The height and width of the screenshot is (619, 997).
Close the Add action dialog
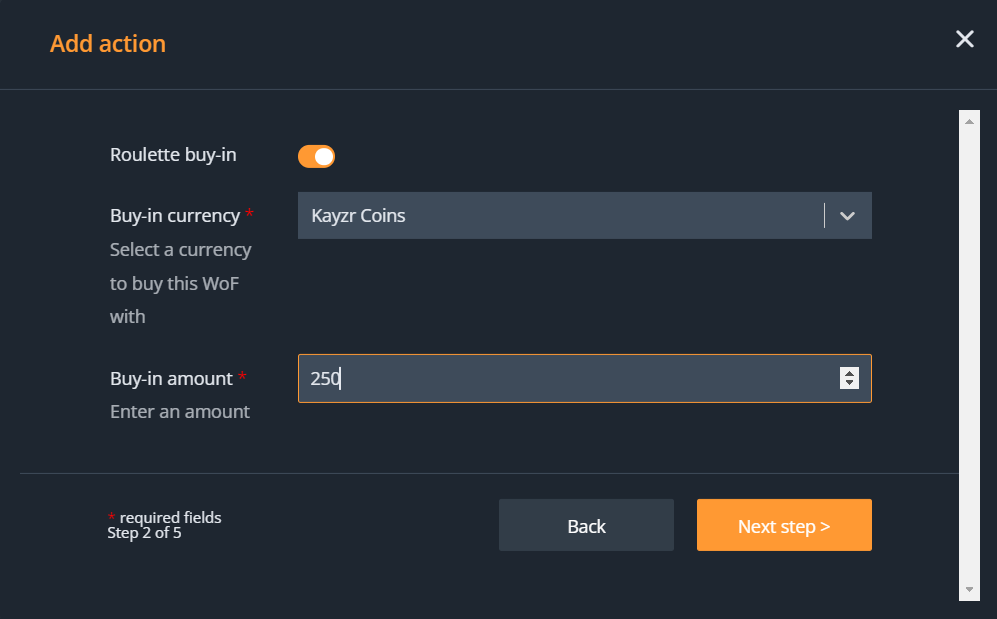[x=964, y=39]
